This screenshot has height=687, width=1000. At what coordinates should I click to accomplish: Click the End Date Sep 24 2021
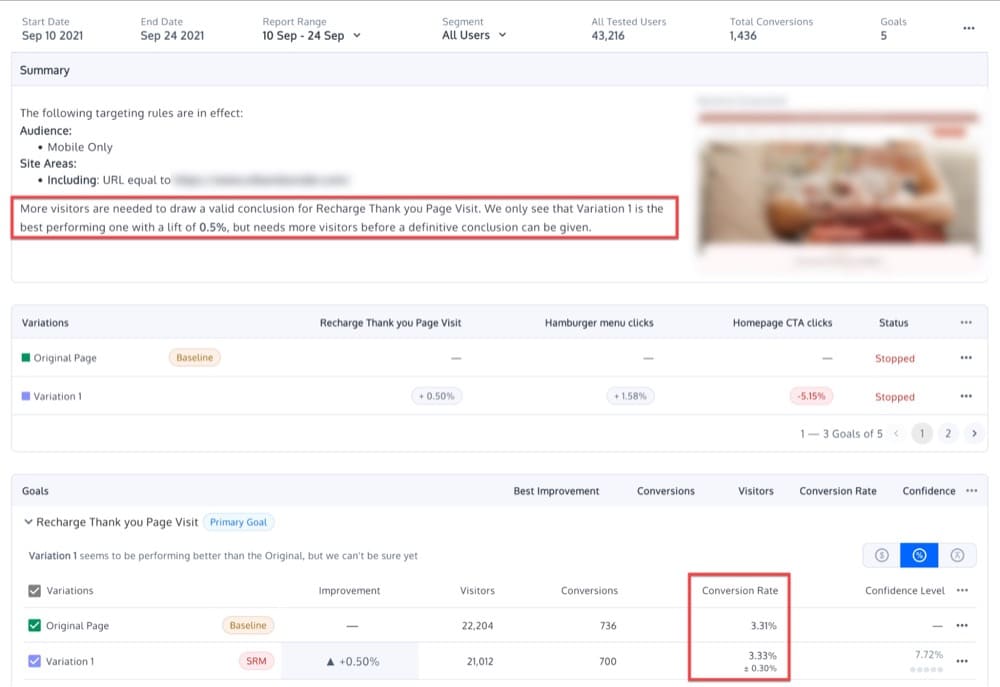point(172,36)
